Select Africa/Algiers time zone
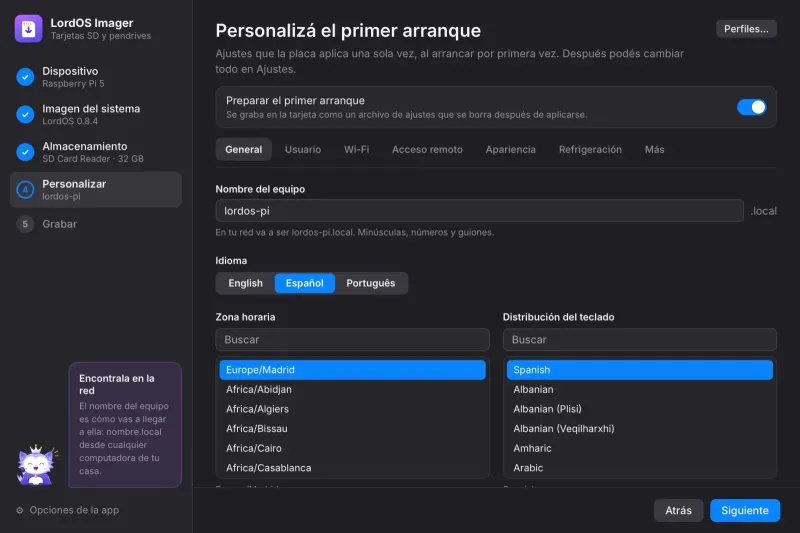800x533 pixels. click(x=353, y=409)
